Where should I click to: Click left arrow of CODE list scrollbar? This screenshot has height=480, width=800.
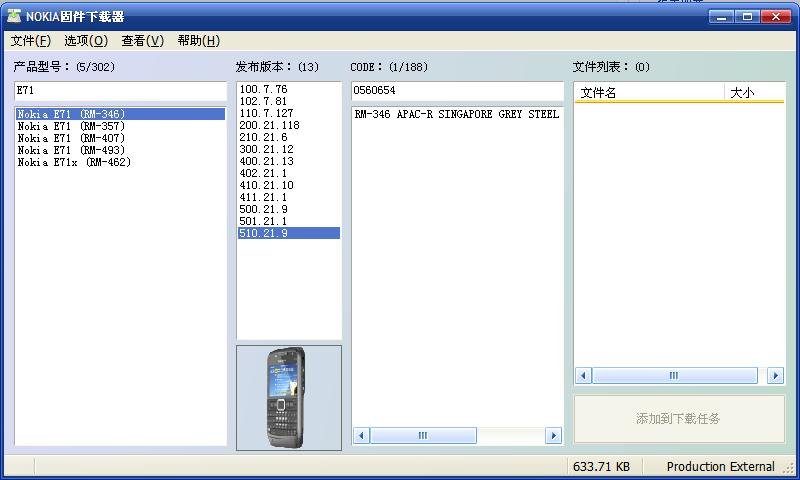pyautogui.click(x=361, y=436)
